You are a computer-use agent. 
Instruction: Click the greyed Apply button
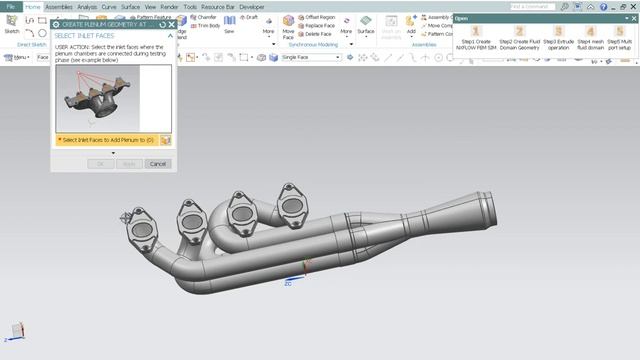(129, 164)
